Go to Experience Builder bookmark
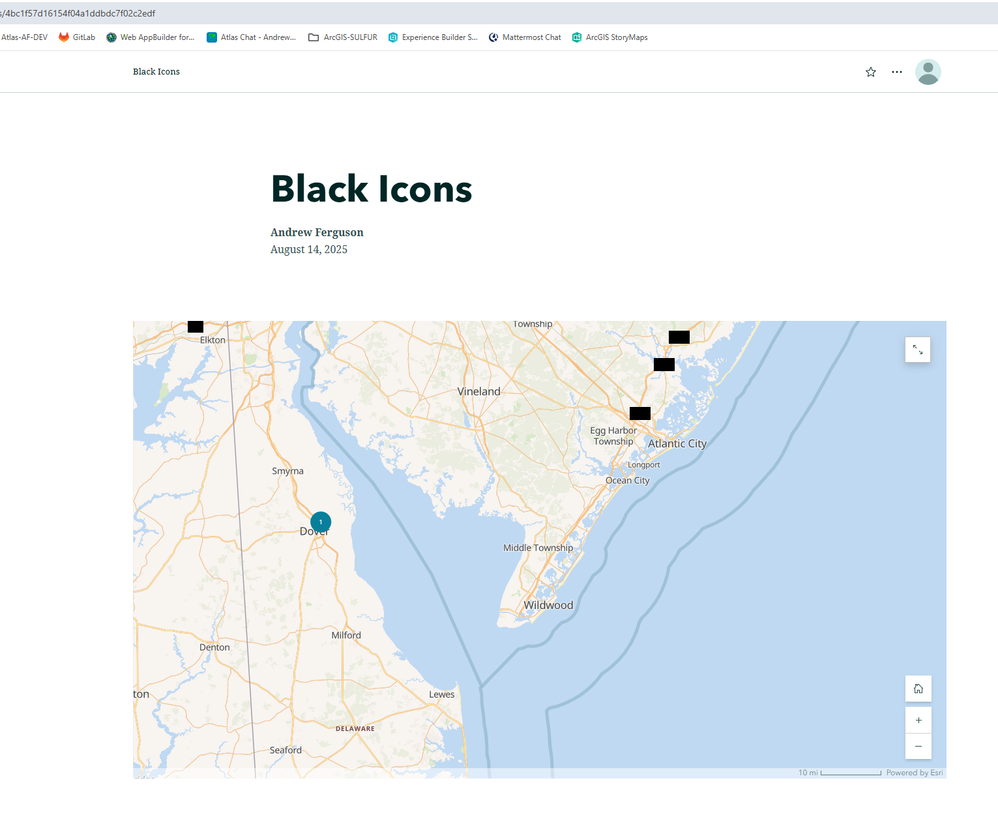 432,37
